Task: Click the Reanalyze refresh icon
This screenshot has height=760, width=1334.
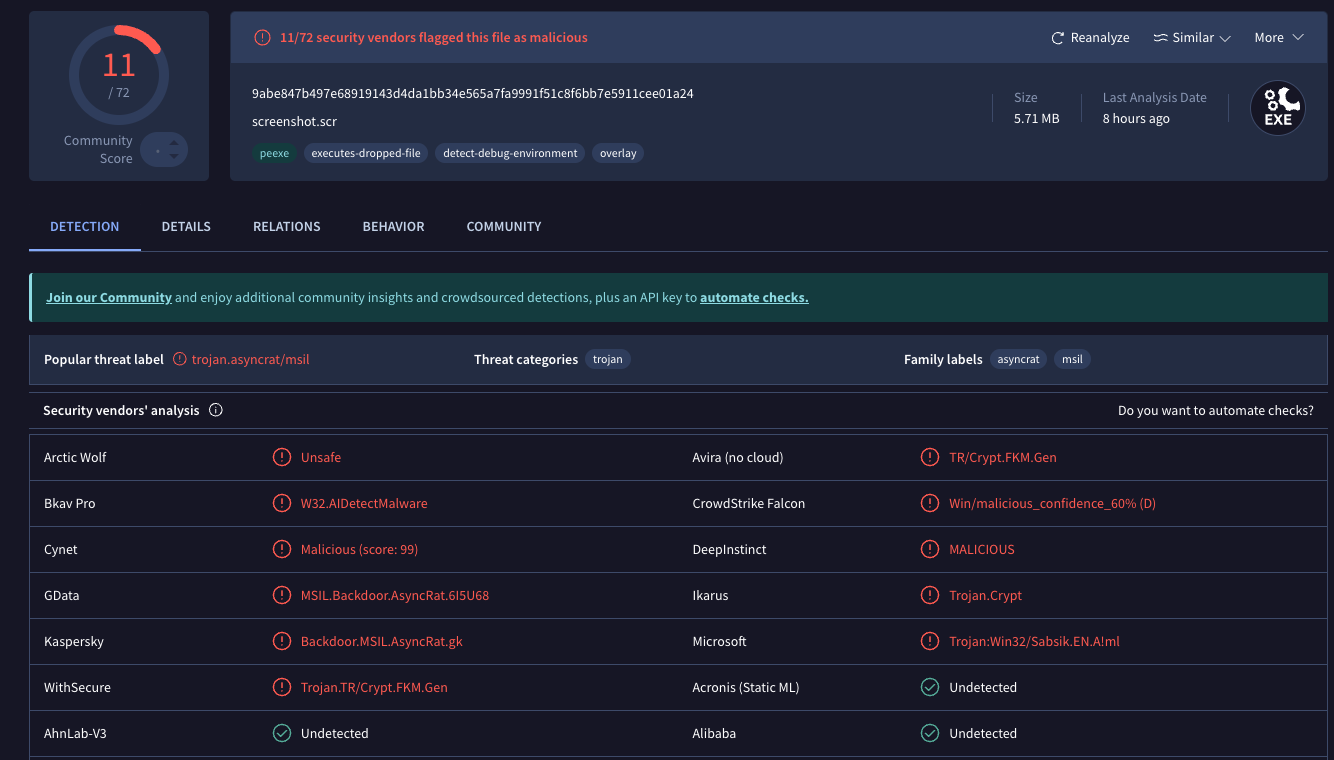Action: click(1057, 38)
